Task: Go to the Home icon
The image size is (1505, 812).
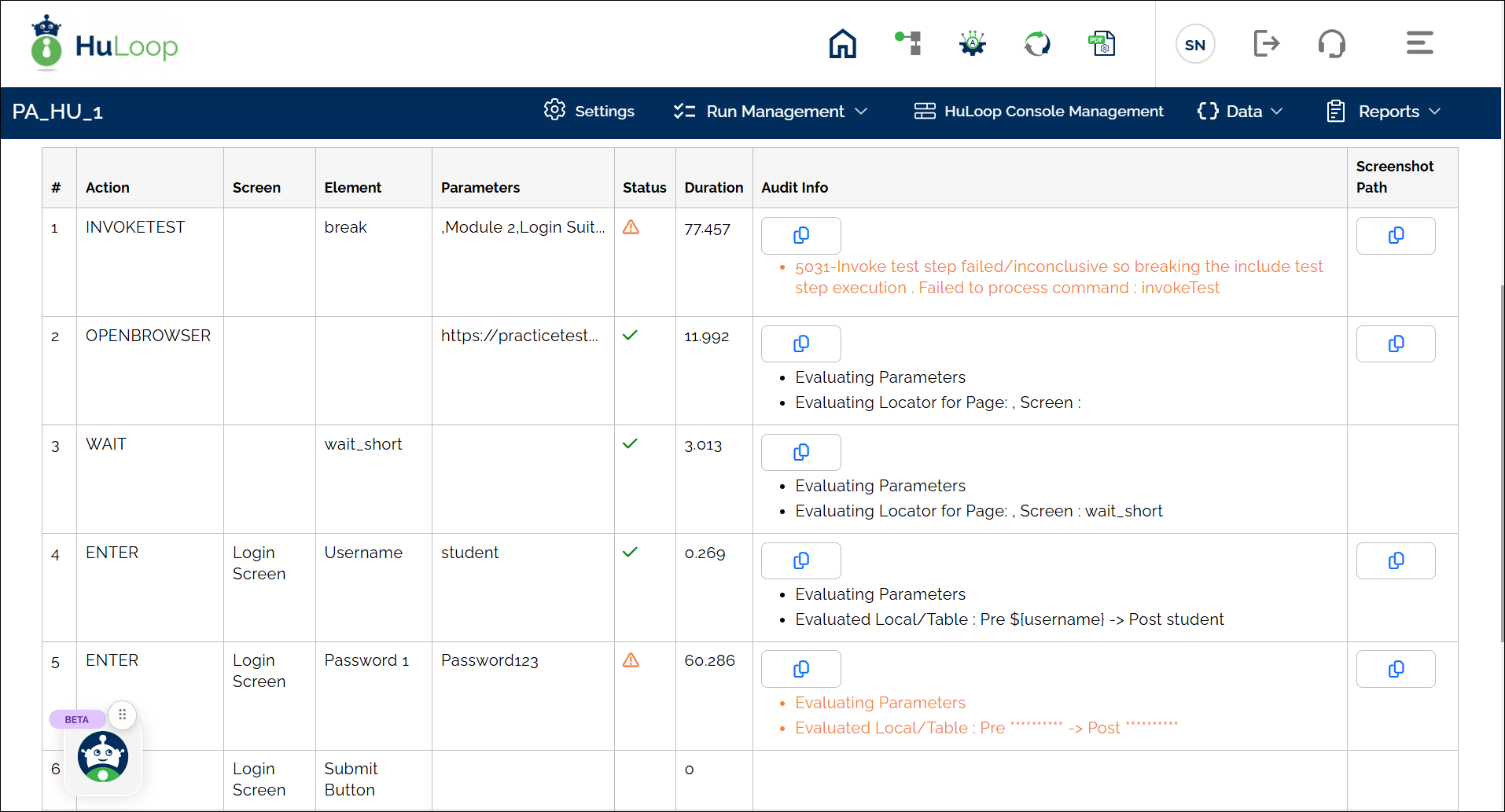Action: coord(842,44)
